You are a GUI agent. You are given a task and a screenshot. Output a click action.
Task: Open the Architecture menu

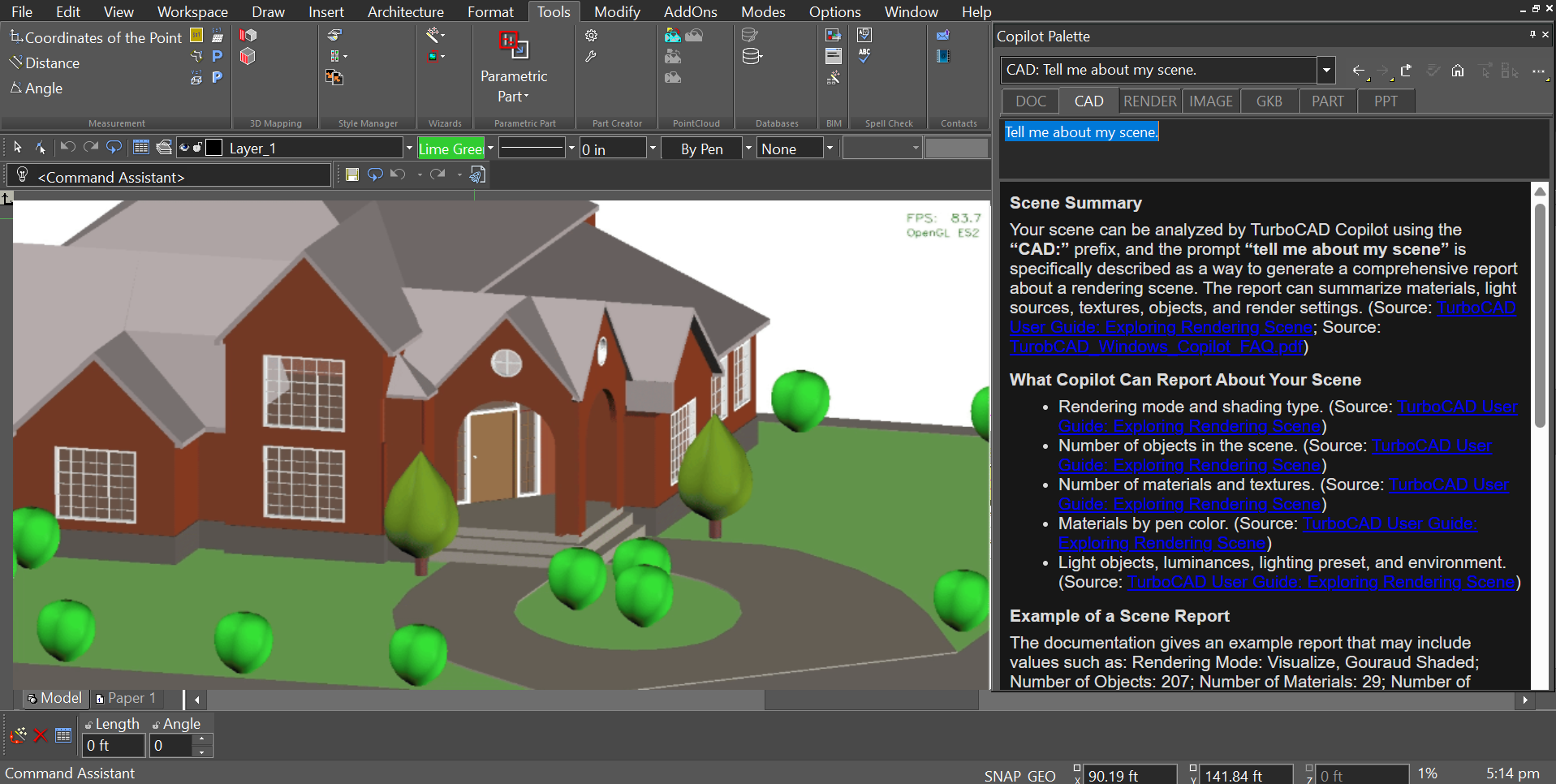pos(405,11)
